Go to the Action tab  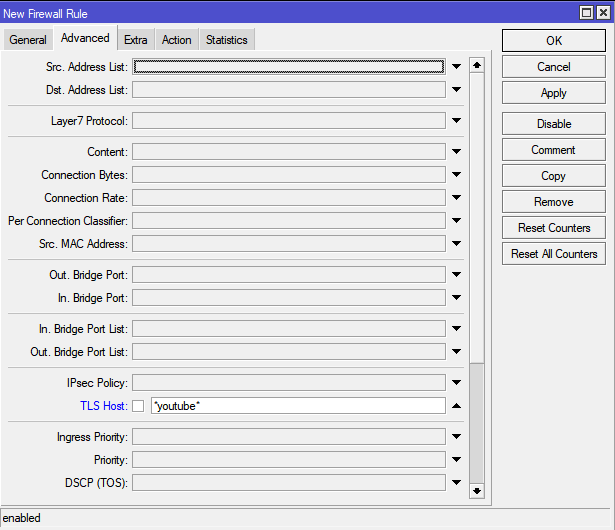177,40
